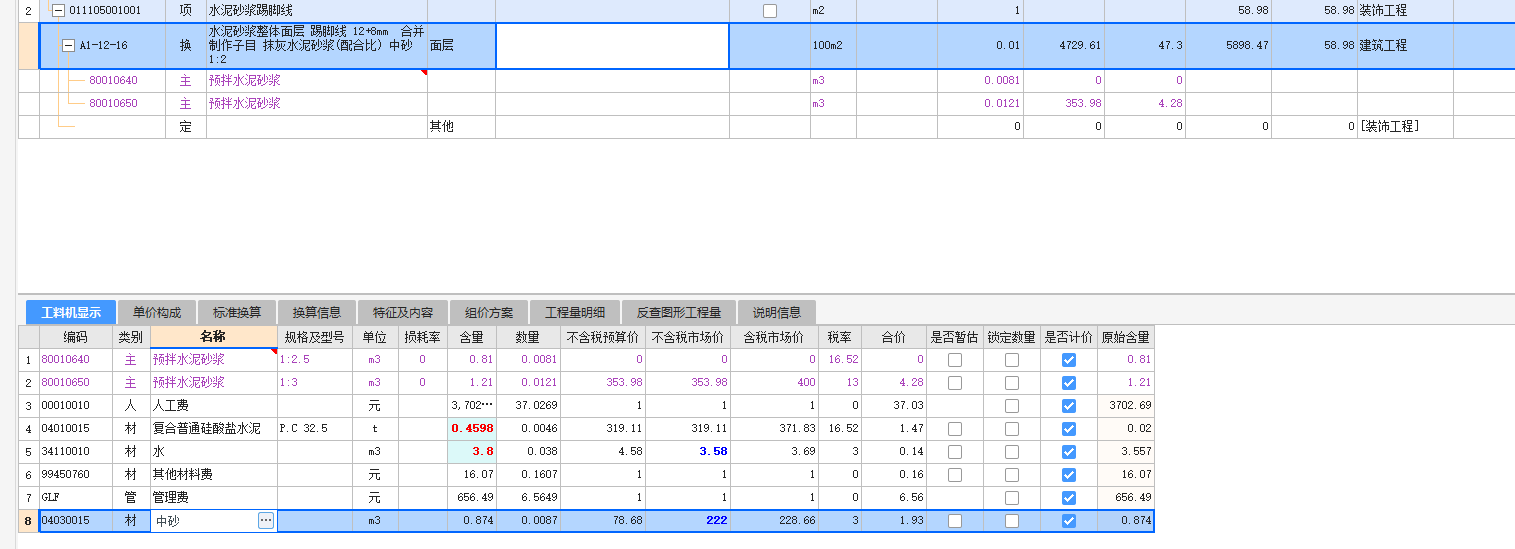This screenshot has width=1515, height=549.
Task: Click the 不含税市场价 column header
Action: 688,337
